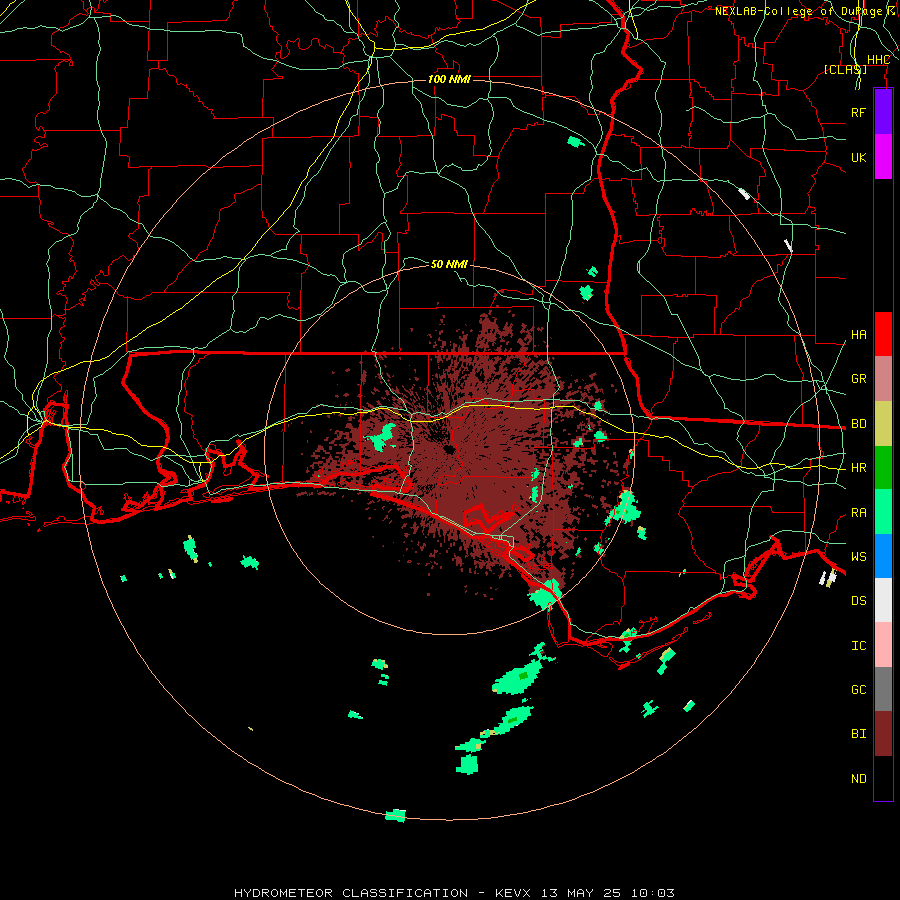This screenshot has width=900, height=900.
Task: Click the 100 NMI range ring label
Action: pos(449,79)
